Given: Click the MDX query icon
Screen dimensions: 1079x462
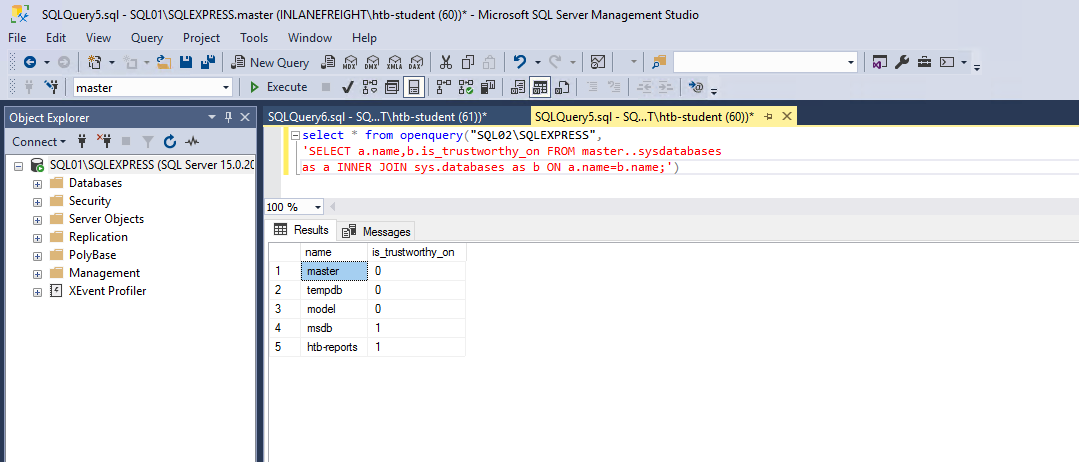Looking at the screenshot, I should coord(349,62).
